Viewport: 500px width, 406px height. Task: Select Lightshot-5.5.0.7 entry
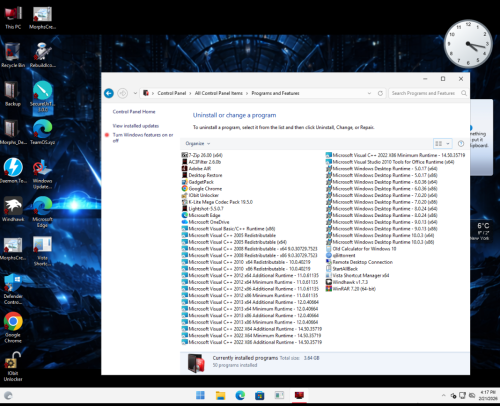point(203,209)
